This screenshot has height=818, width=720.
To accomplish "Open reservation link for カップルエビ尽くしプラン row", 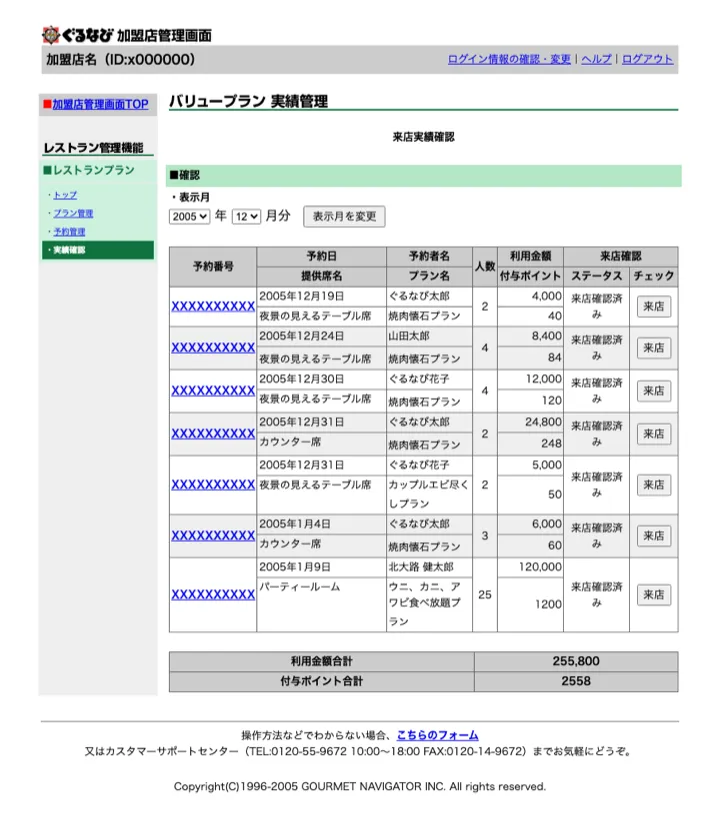I will click(213, 485).
